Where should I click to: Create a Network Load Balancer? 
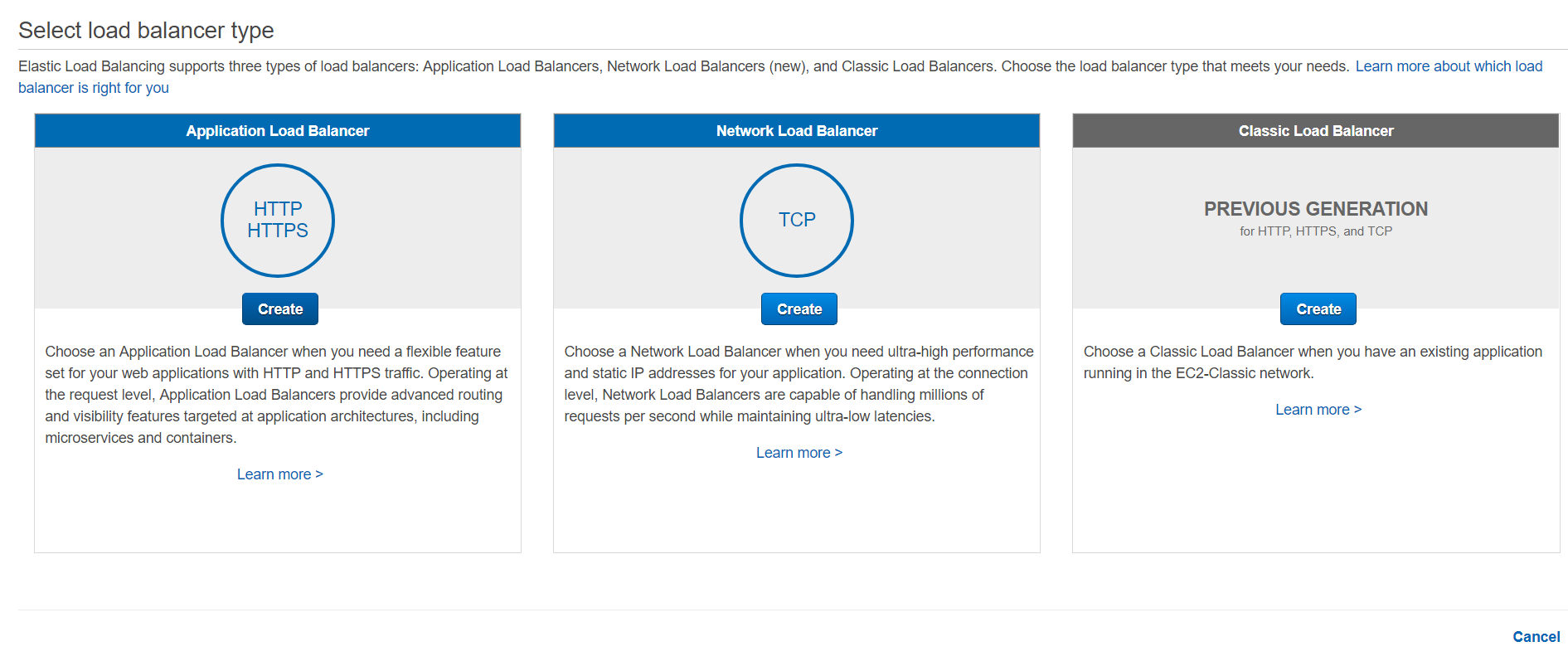pos(799,309)
